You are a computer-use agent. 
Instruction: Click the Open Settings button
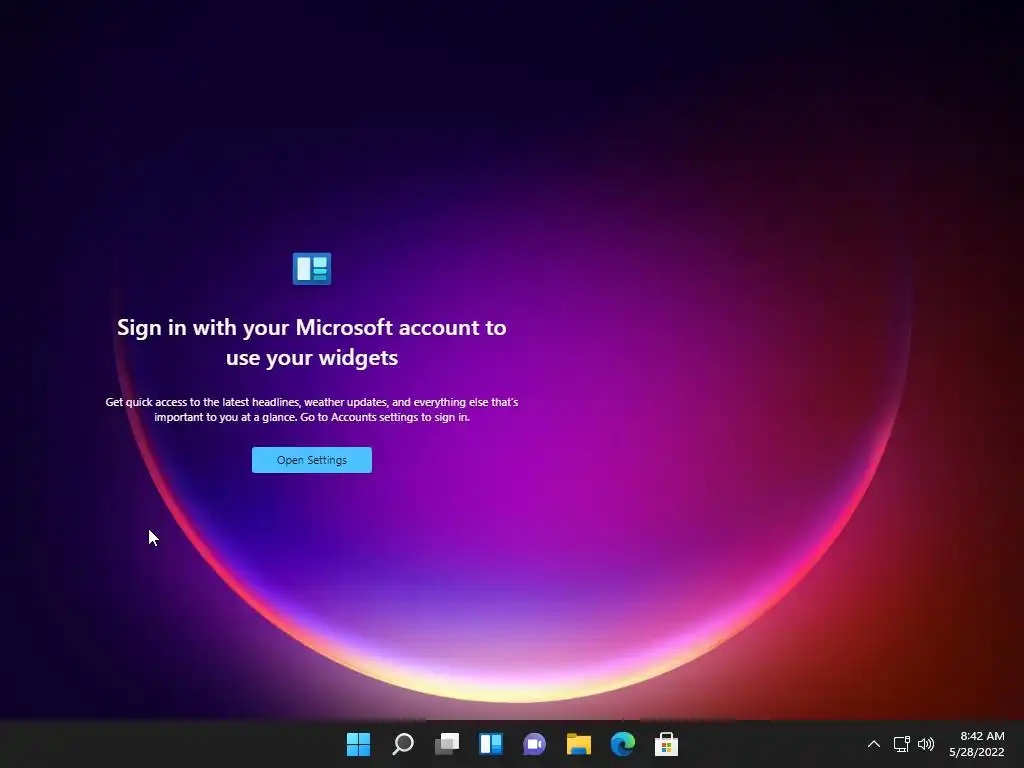(x=312, y=460)
